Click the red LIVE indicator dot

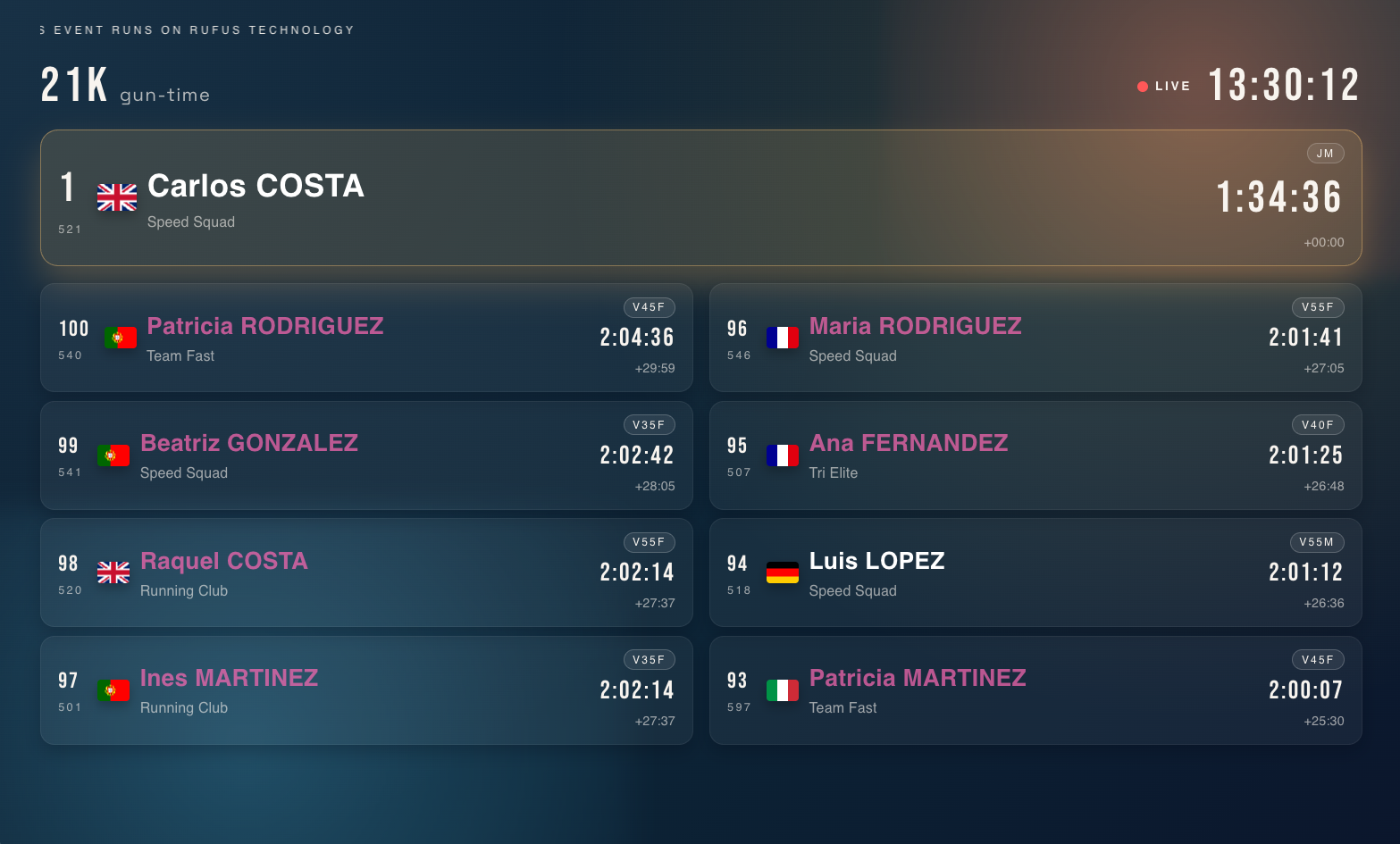click(x=1143, y=87)
